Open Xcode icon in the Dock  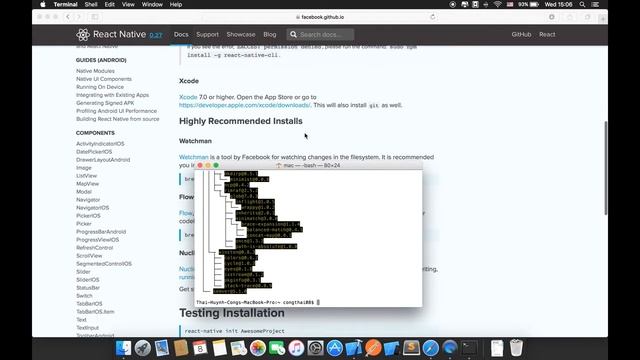tap(353, 348)
